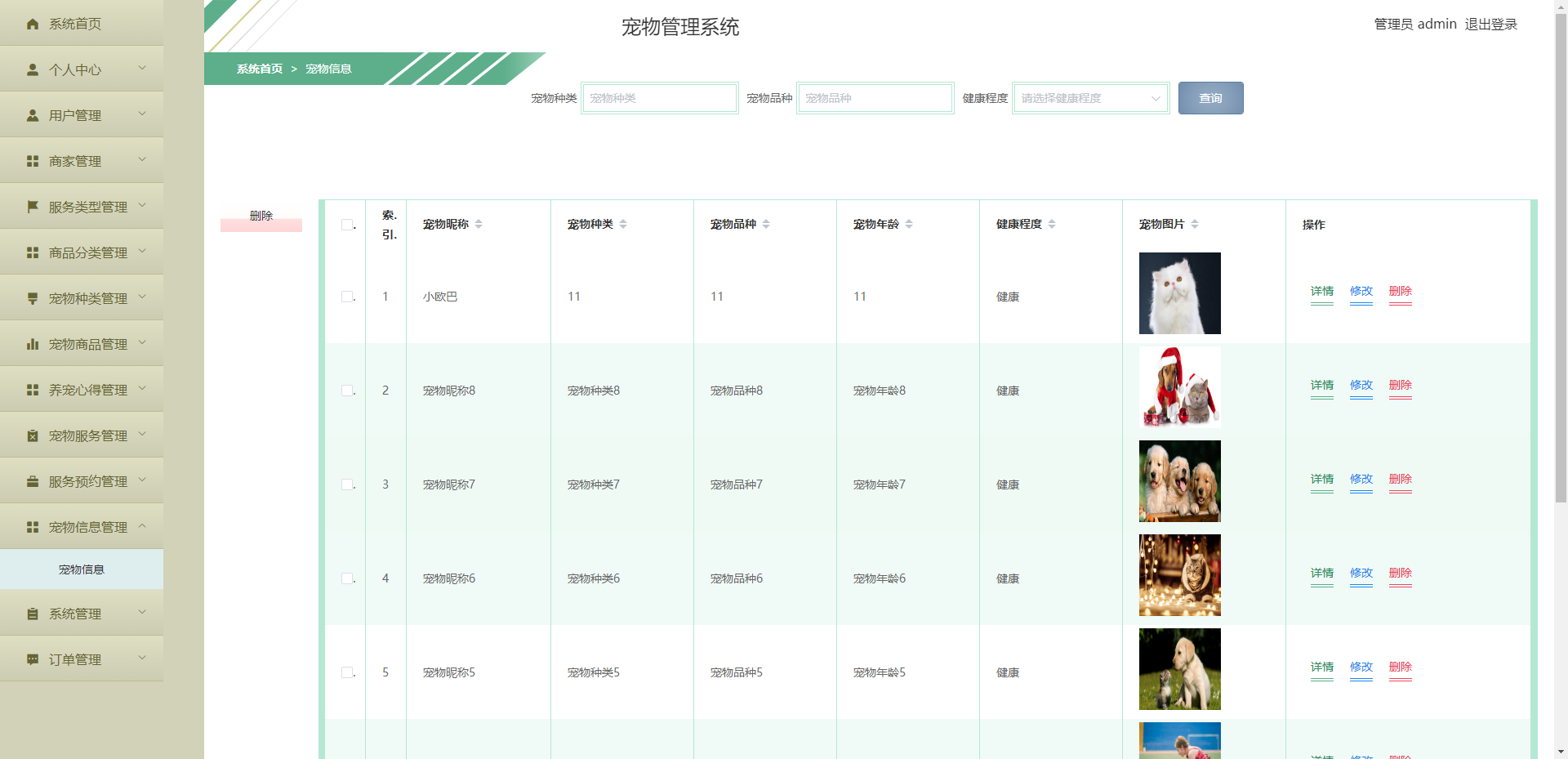The height and width of the screenshot is (759, 1568).
Task: Click the user icon beside 用户管理
Action: click(x=33, y=116)
